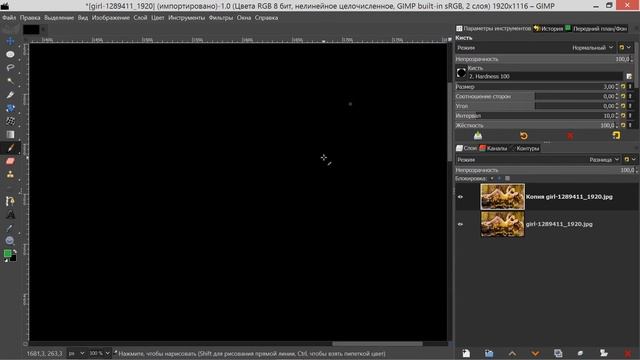The height and width of the screenshot is (360, 640).
Task: Select the Free Select lasso tool
Action: 10,68
